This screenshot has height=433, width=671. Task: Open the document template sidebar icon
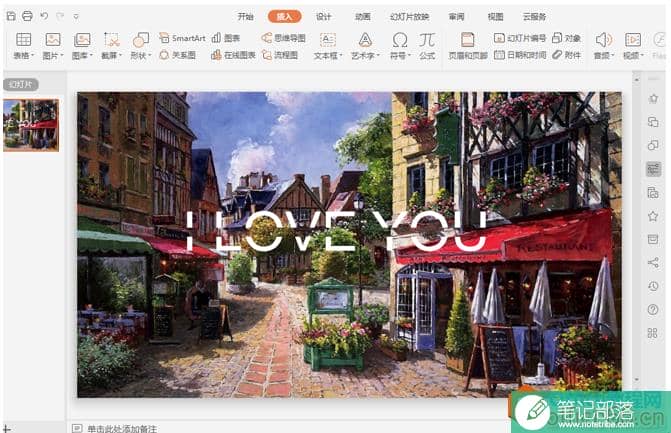pos(653,193)
